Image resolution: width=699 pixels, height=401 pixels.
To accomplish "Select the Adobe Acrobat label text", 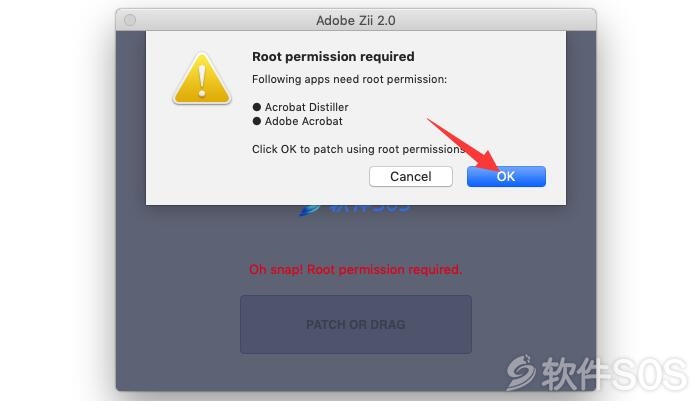I will [x=304, y=121].
